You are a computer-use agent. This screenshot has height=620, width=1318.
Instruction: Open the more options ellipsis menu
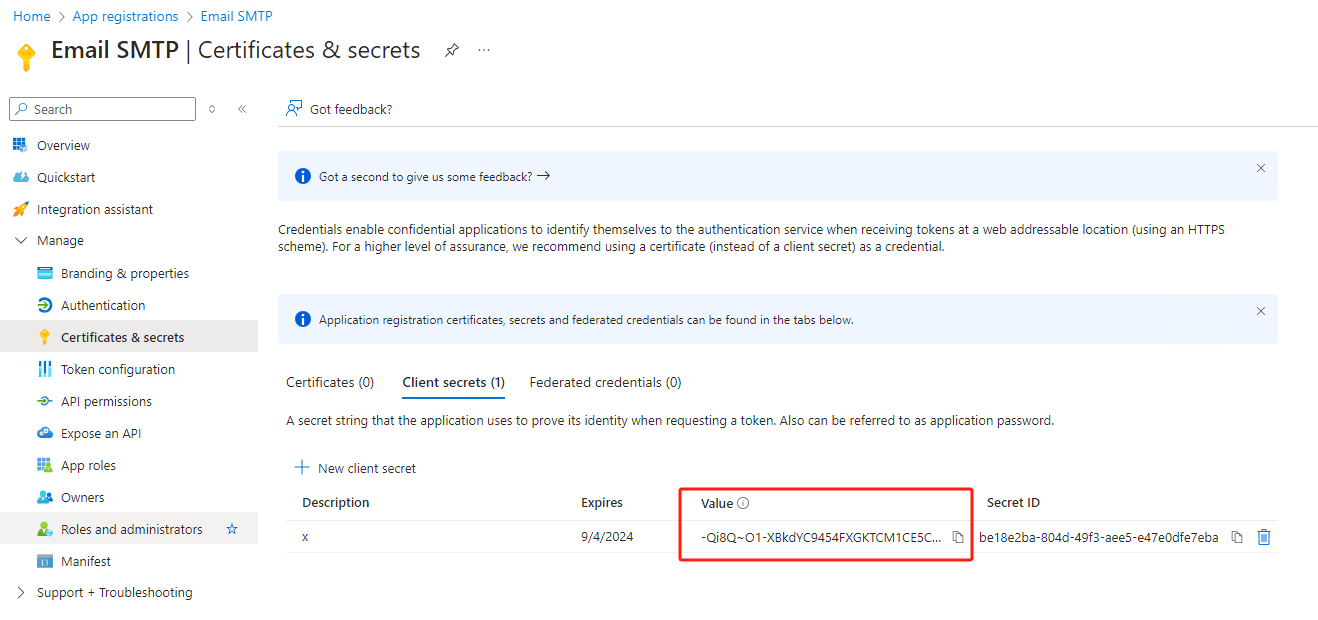tap(484, 50)
